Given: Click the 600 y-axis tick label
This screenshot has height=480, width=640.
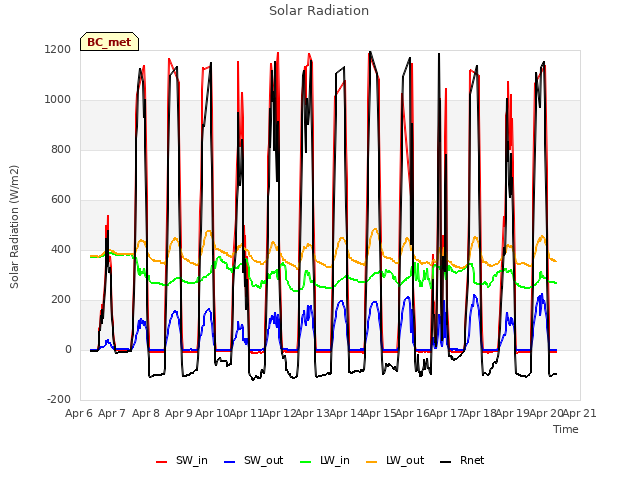Looking at the screenshot, I should click(61, 200).
